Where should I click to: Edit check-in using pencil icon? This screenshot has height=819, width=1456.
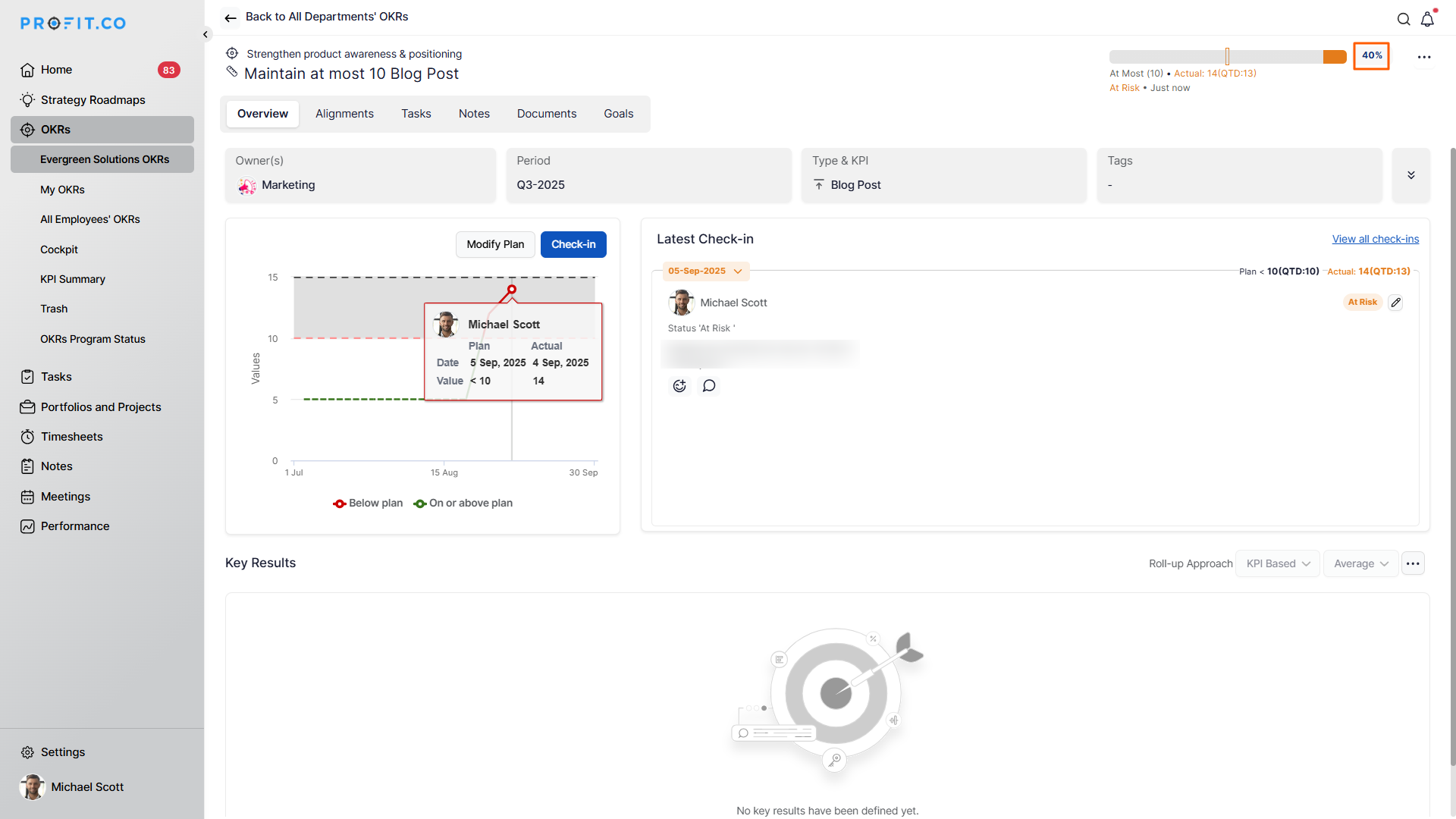click(1395, 303)
